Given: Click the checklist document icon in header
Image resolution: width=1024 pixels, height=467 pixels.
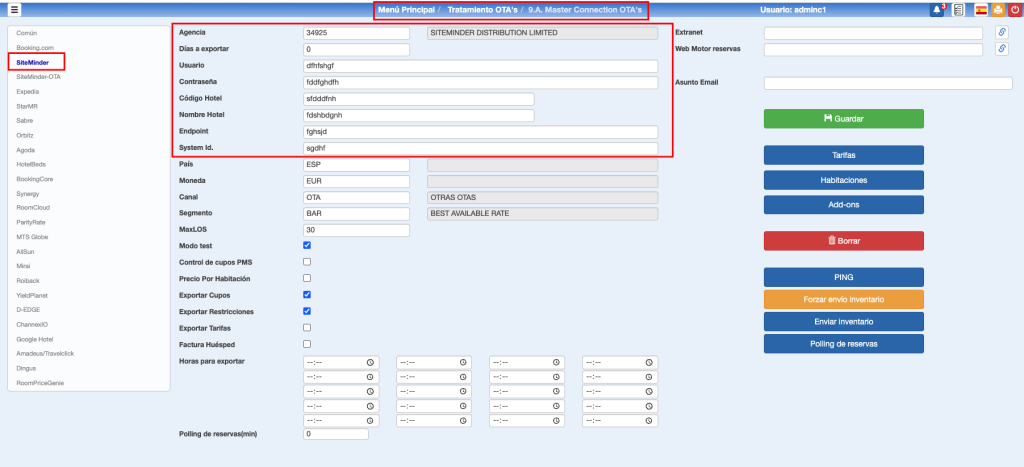Looking at the screenshot, I should [959, 10].
